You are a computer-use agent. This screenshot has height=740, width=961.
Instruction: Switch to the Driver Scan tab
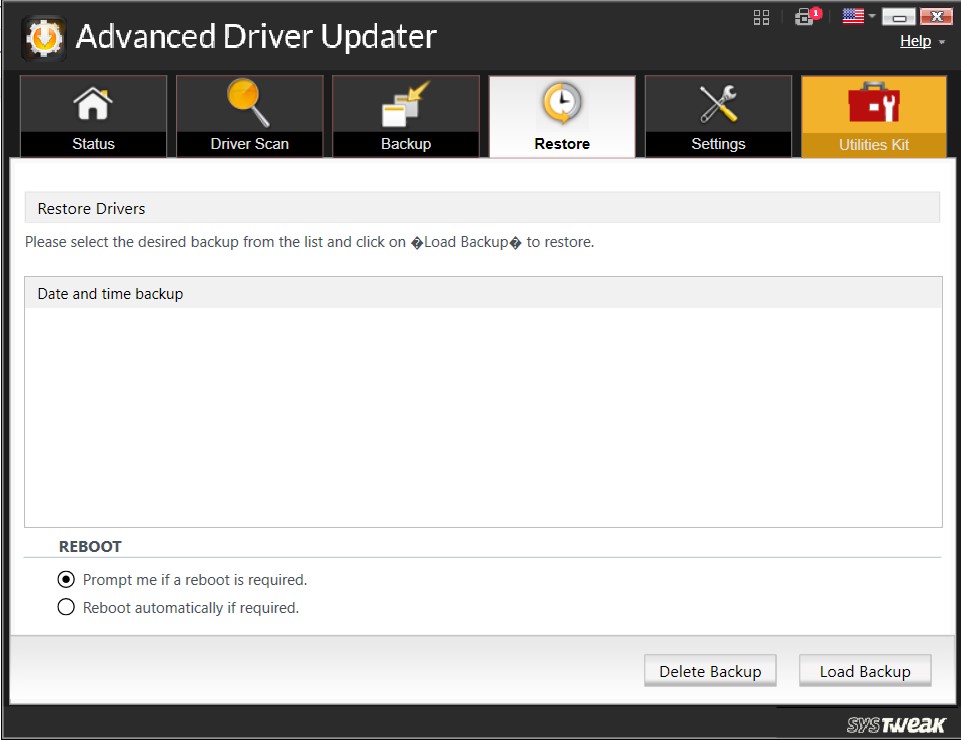click(248, 143)
